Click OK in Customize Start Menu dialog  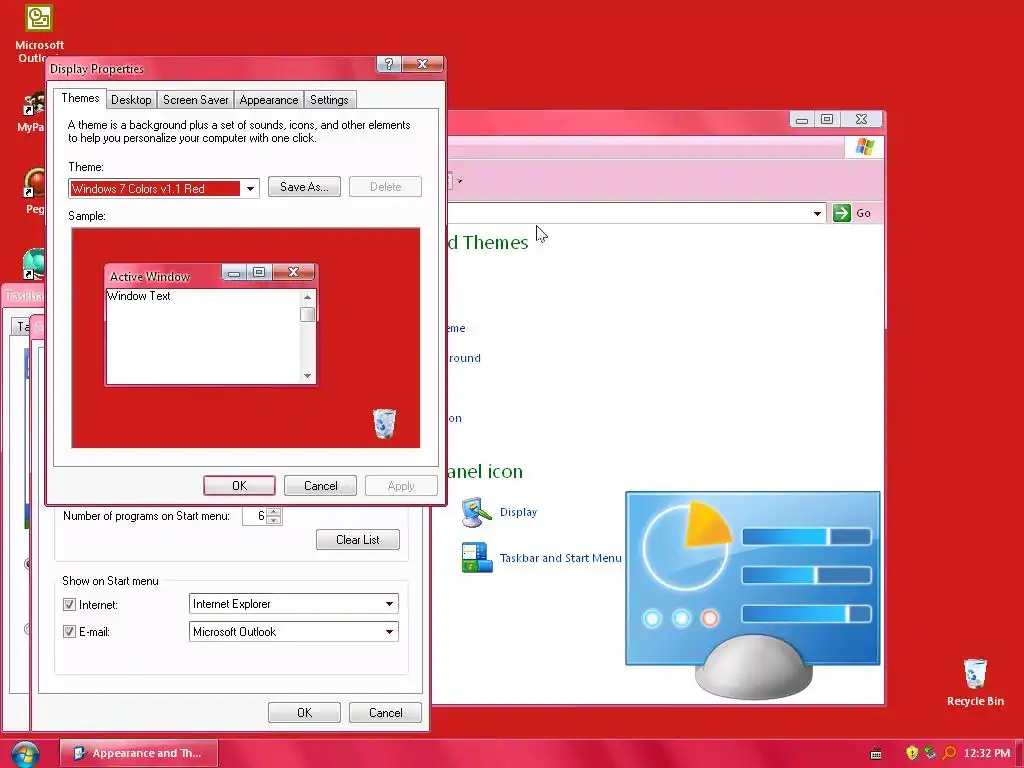pos(304,712)
